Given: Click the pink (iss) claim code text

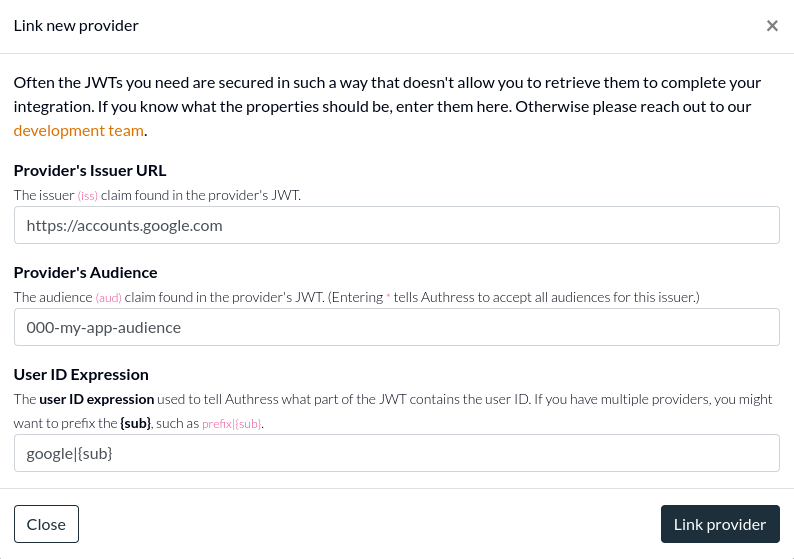Looking at the screenshot, I should pos(88,196).
